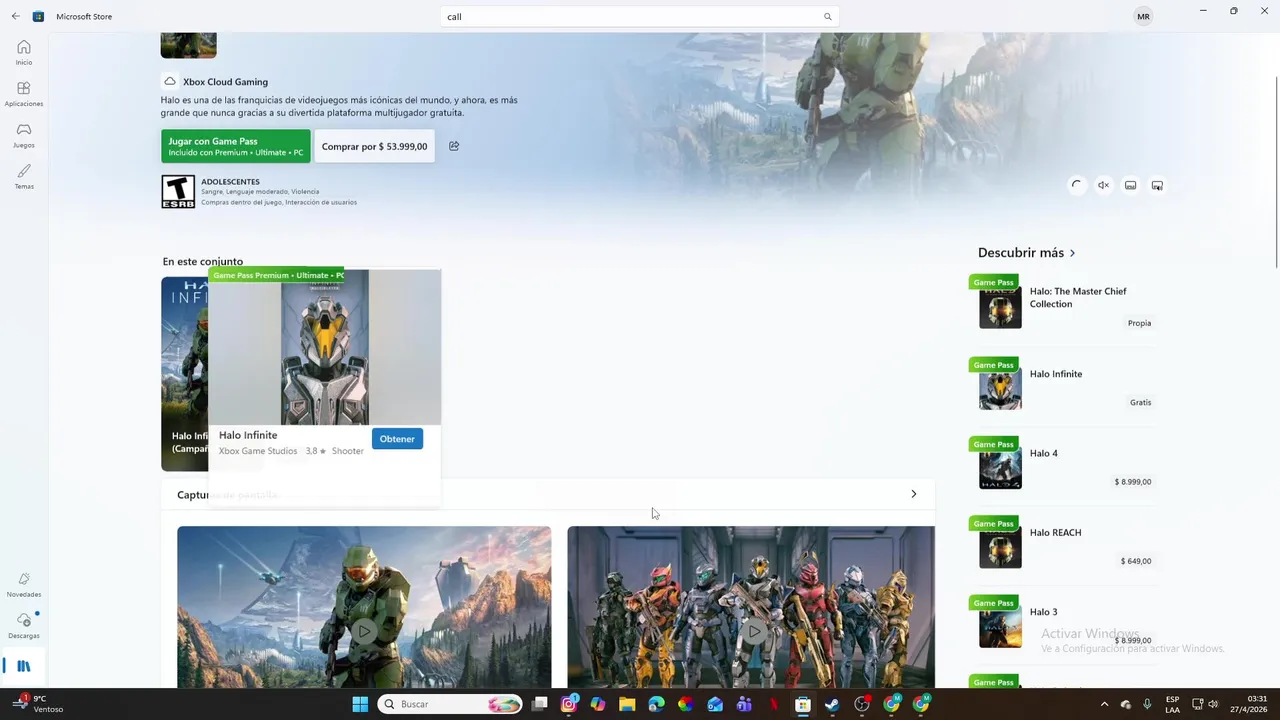The width and height of the screenshot is (1280, 720).
Task: Open the weather widget showing 9°C Ventoso
Action: (x=39, y=704)
